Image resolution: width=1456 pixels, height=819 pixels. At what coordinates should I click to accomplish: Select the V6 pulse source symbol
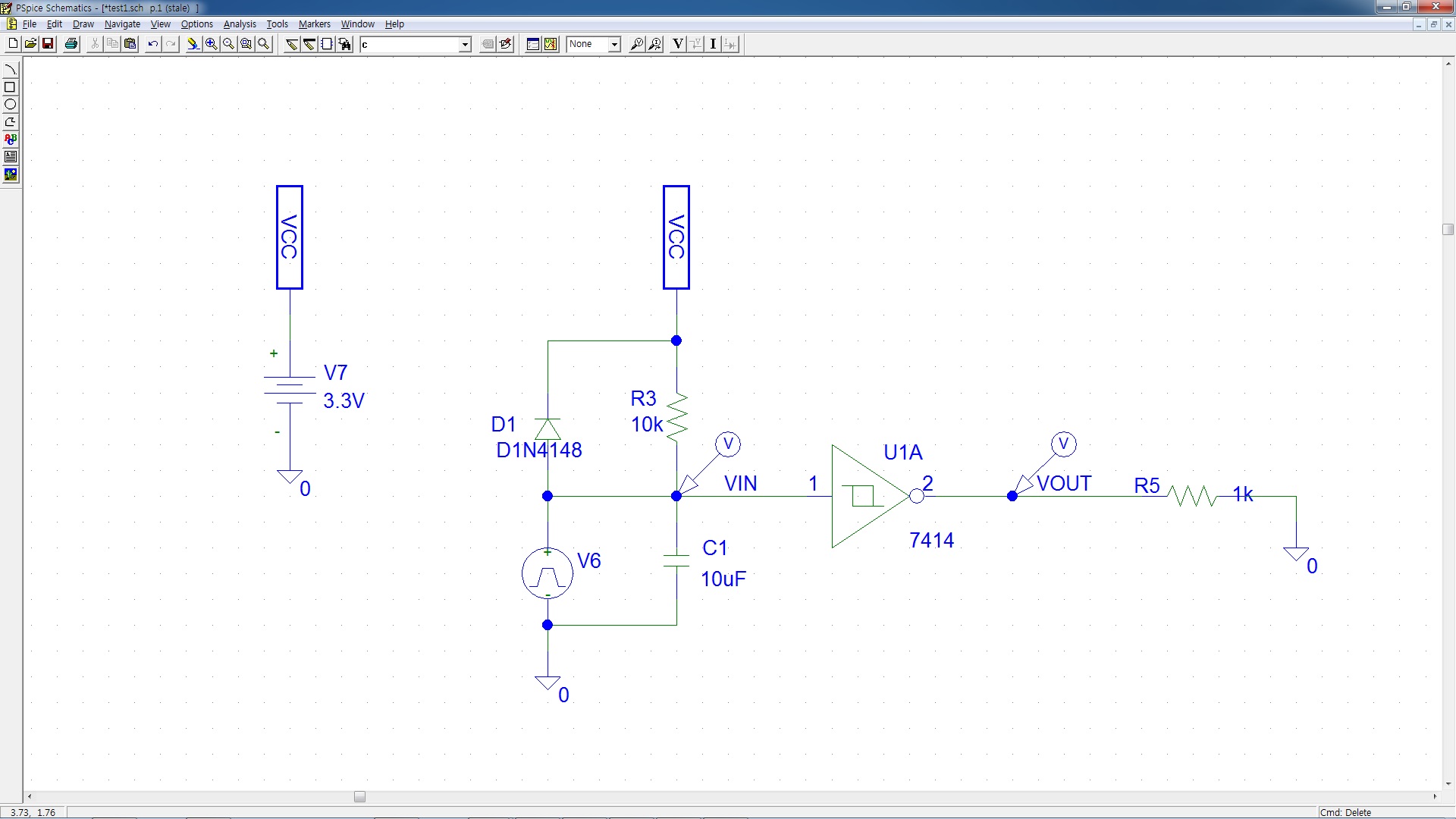(548, 573)
